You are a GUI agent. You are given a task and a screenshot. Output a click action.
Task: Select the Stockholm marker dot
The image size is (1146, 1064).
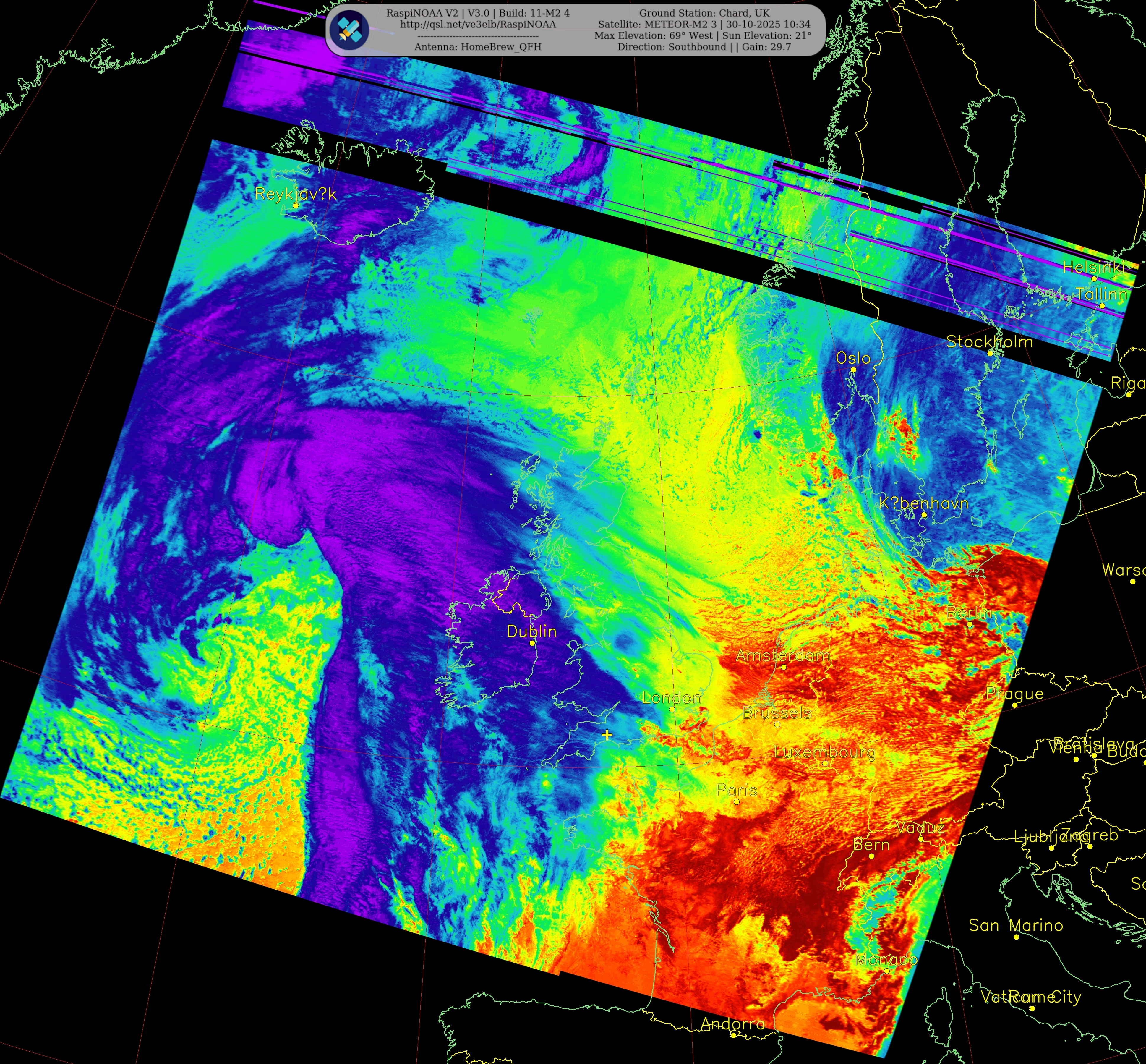click(x=990, y=354)
